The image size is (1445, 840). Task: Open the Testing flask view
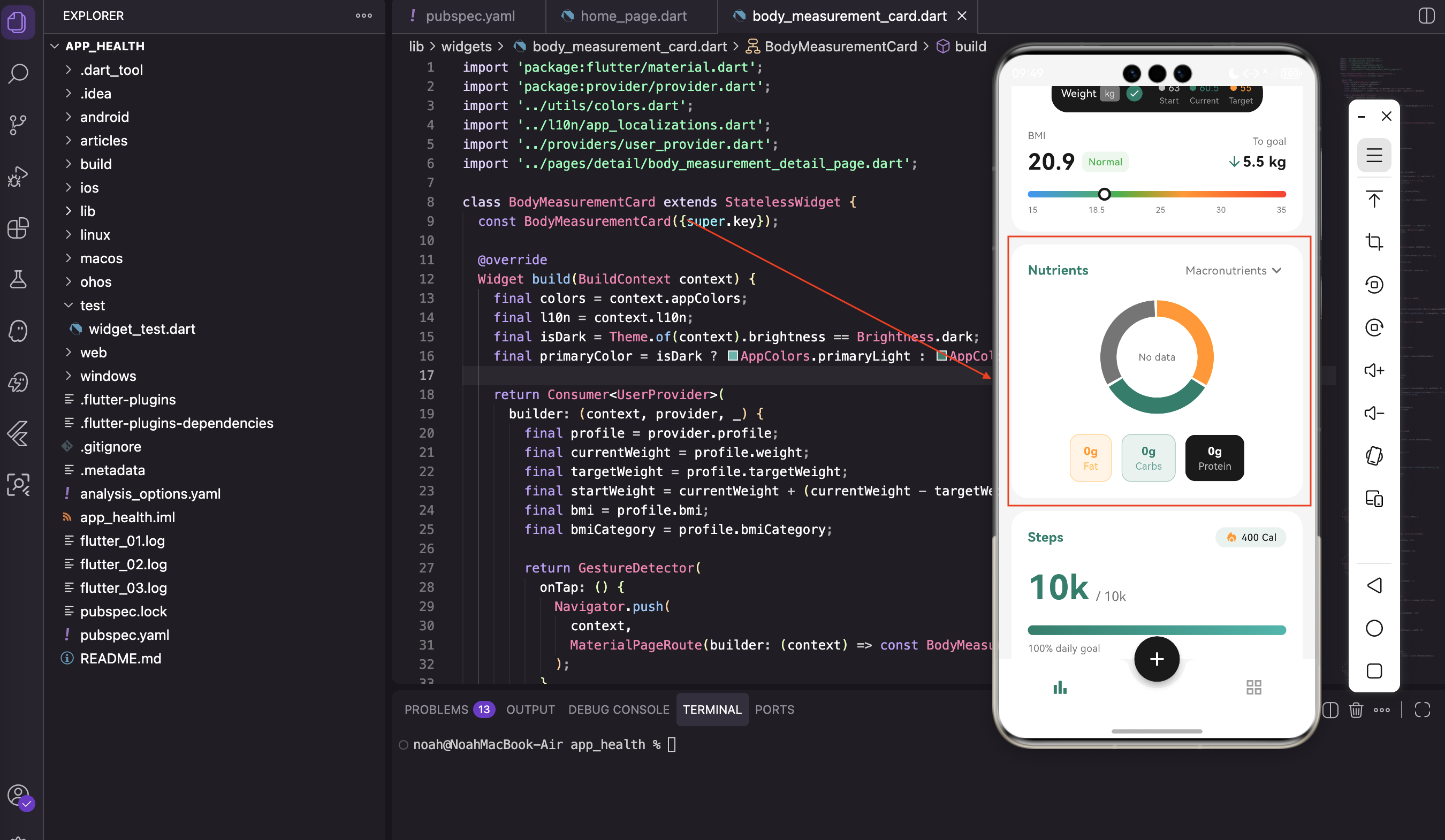[x=18, y=279]
